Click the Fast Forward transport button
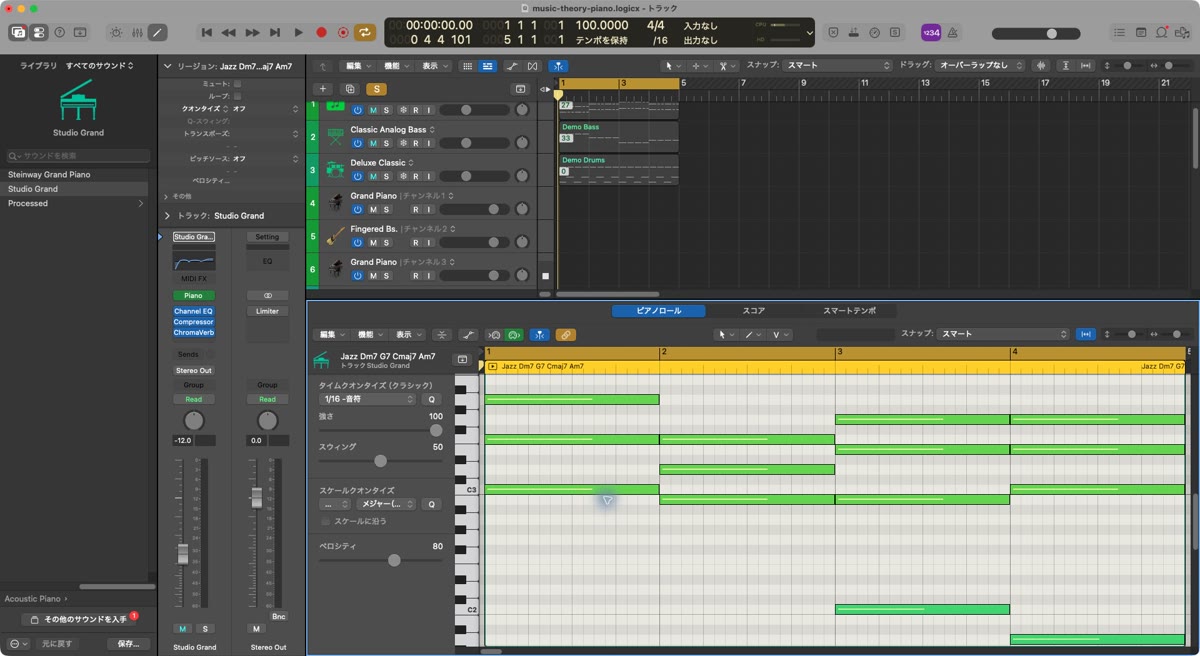This screenshot has width=1200, height=656. pyautogui.click(x=252, y=32)
